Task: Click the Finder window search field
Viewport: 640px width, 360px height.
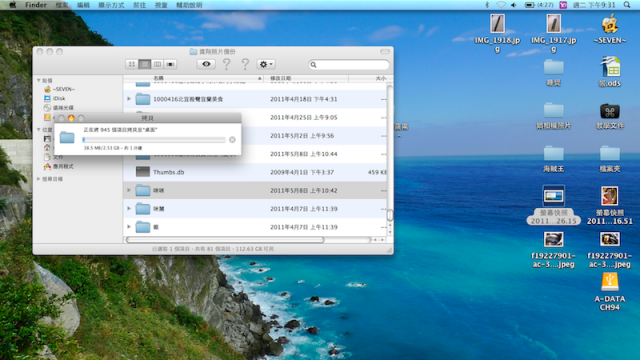Action: coord(349,64)
